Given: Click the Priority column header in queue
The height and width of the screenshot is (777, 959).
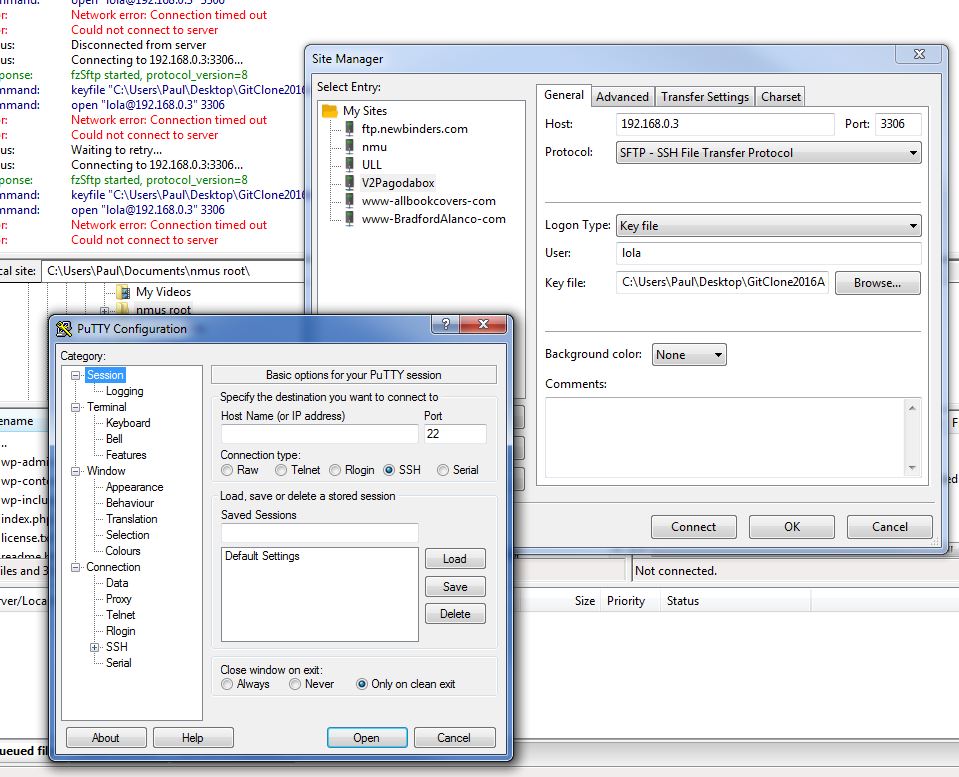Looking at the screenshot, I should pos(626,601).
